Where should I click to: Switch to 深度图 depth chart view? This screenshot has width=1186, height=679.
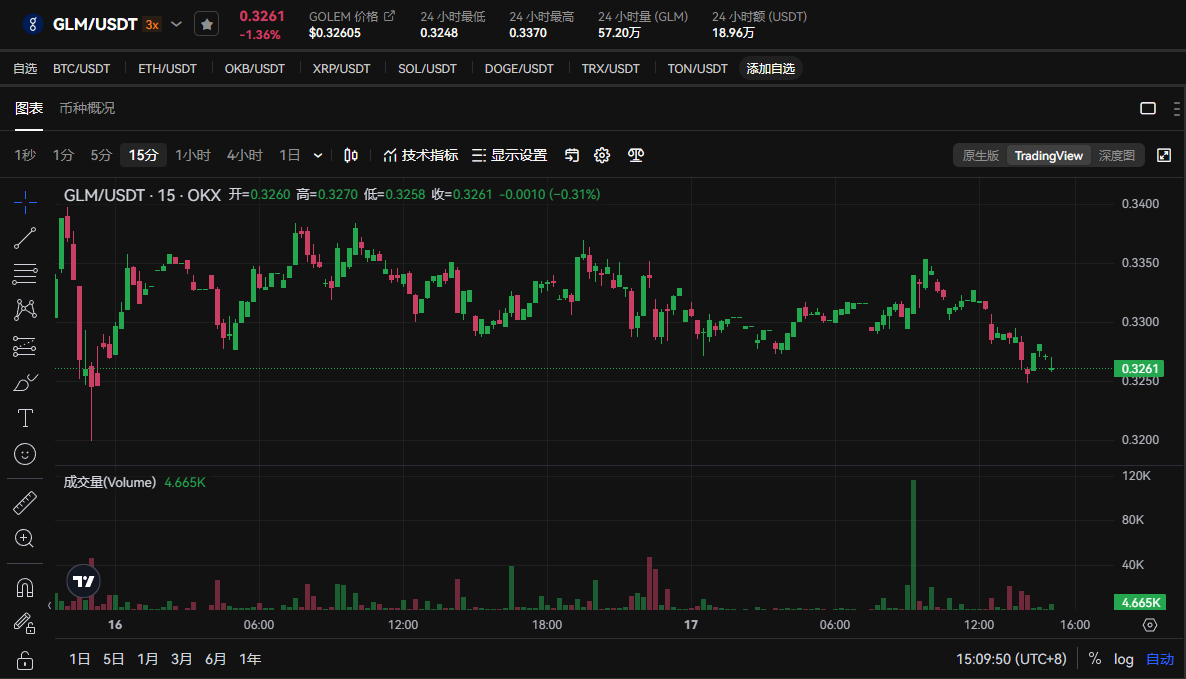coord(1117,155)
